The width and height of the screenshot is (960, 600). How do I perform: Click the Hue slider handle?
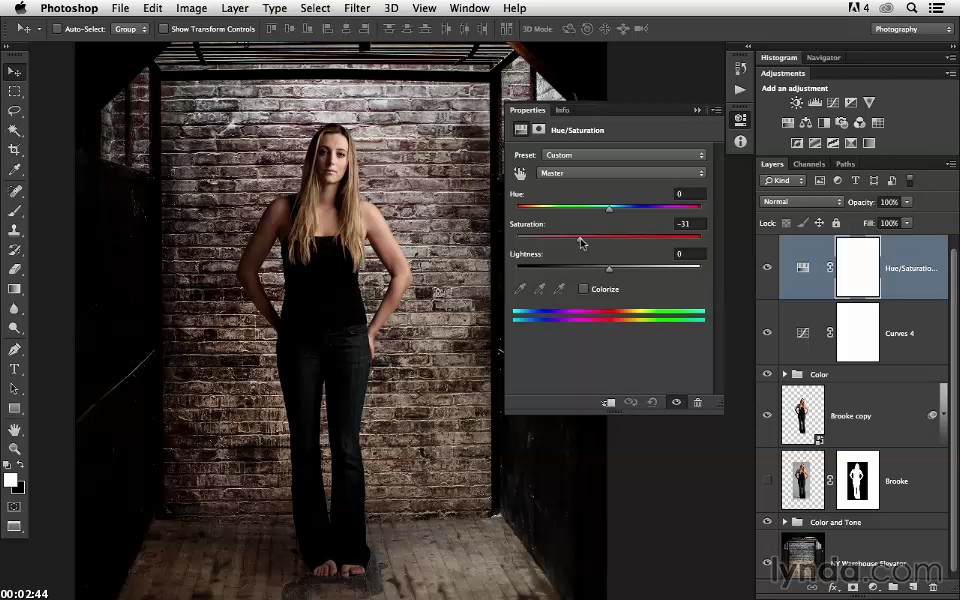[609, 209]
